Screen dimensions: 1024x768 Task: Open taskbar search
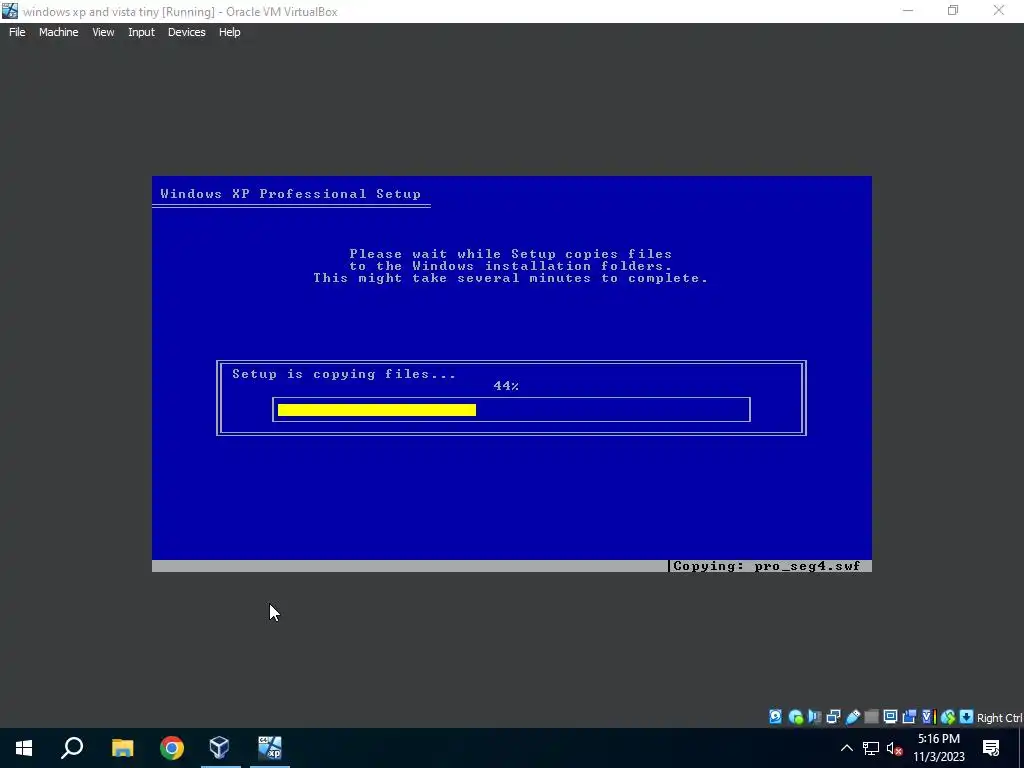72,748
